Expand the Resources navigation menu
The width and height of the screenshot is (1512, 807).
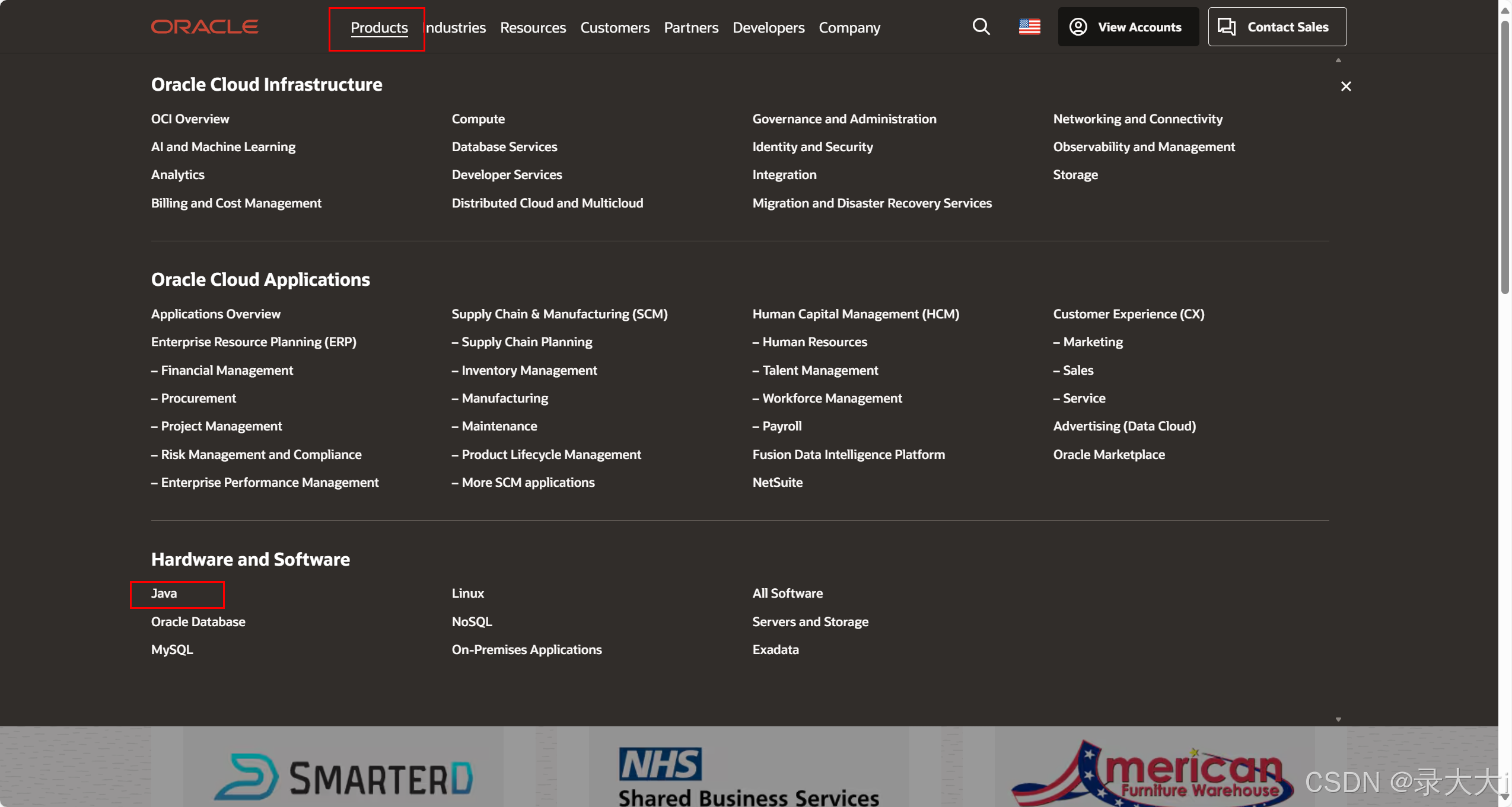coord(533,27)
